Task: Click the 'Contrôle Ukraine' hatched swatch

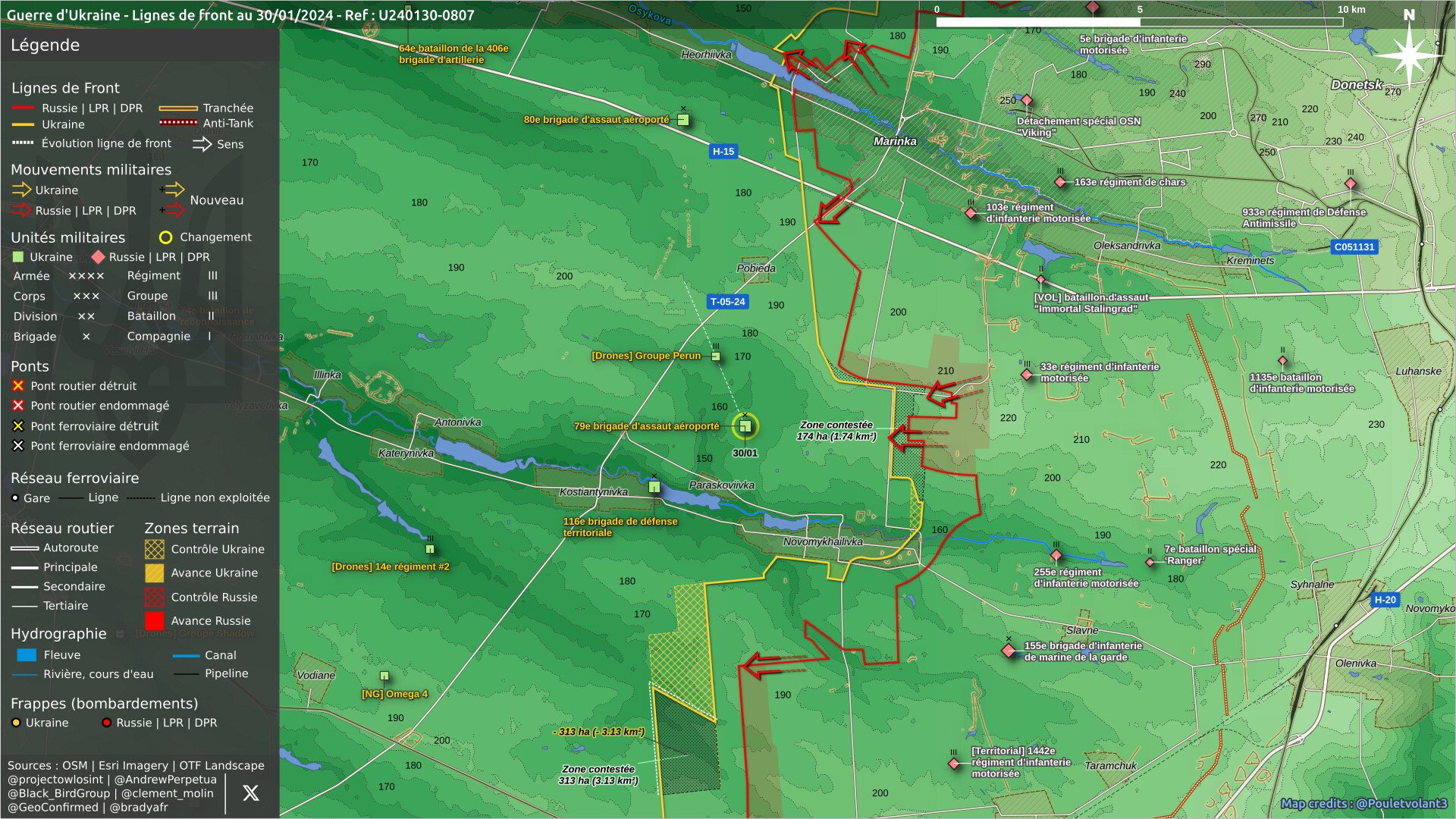Action: click(x=155, y=549)
